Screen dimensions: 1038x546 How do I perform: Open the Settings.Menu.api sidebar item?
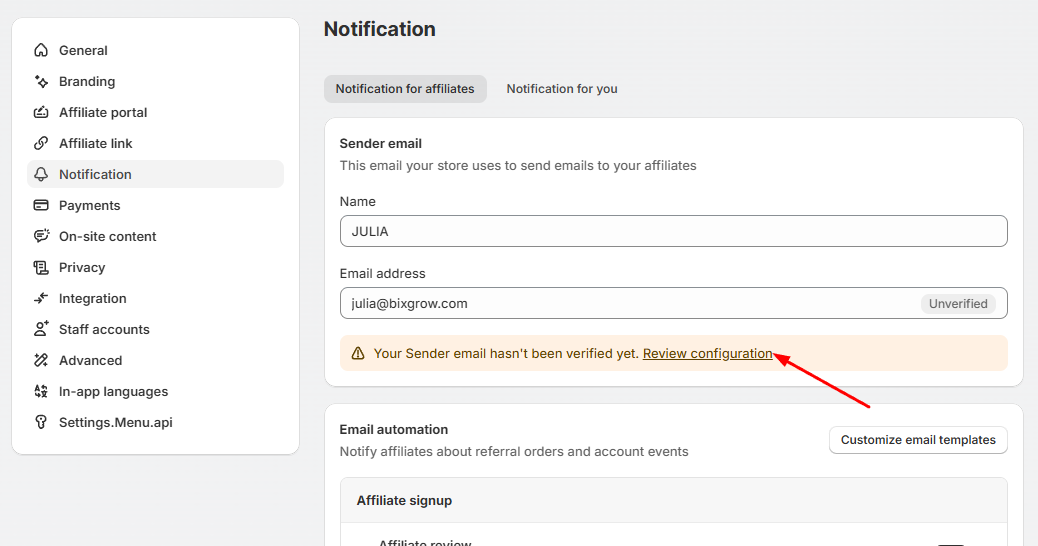(115, 422)
